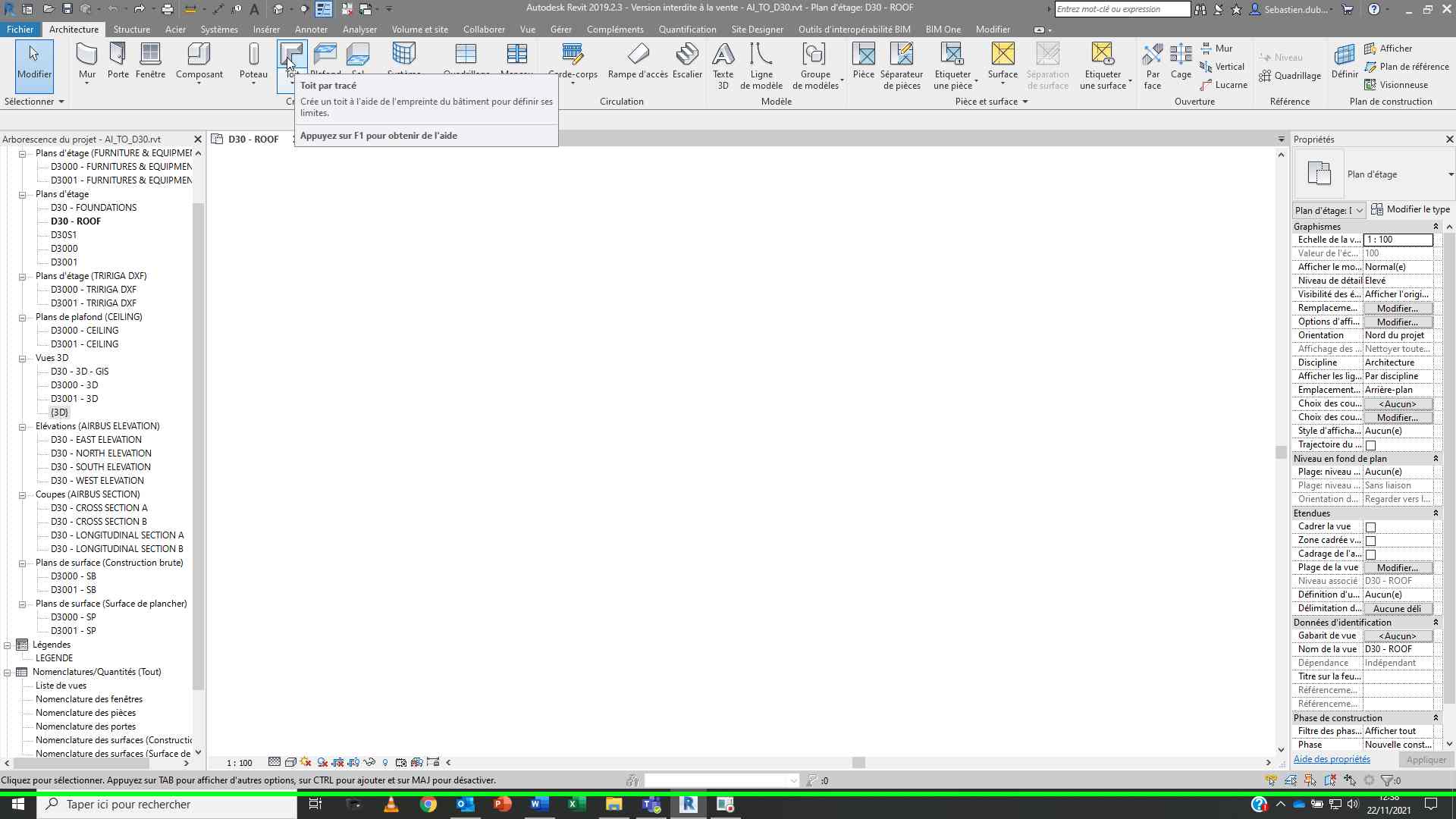The image size is (1456, 819).
Task: Switch to the Annoter ribbon tab
Action: click(x=311, y=30)
